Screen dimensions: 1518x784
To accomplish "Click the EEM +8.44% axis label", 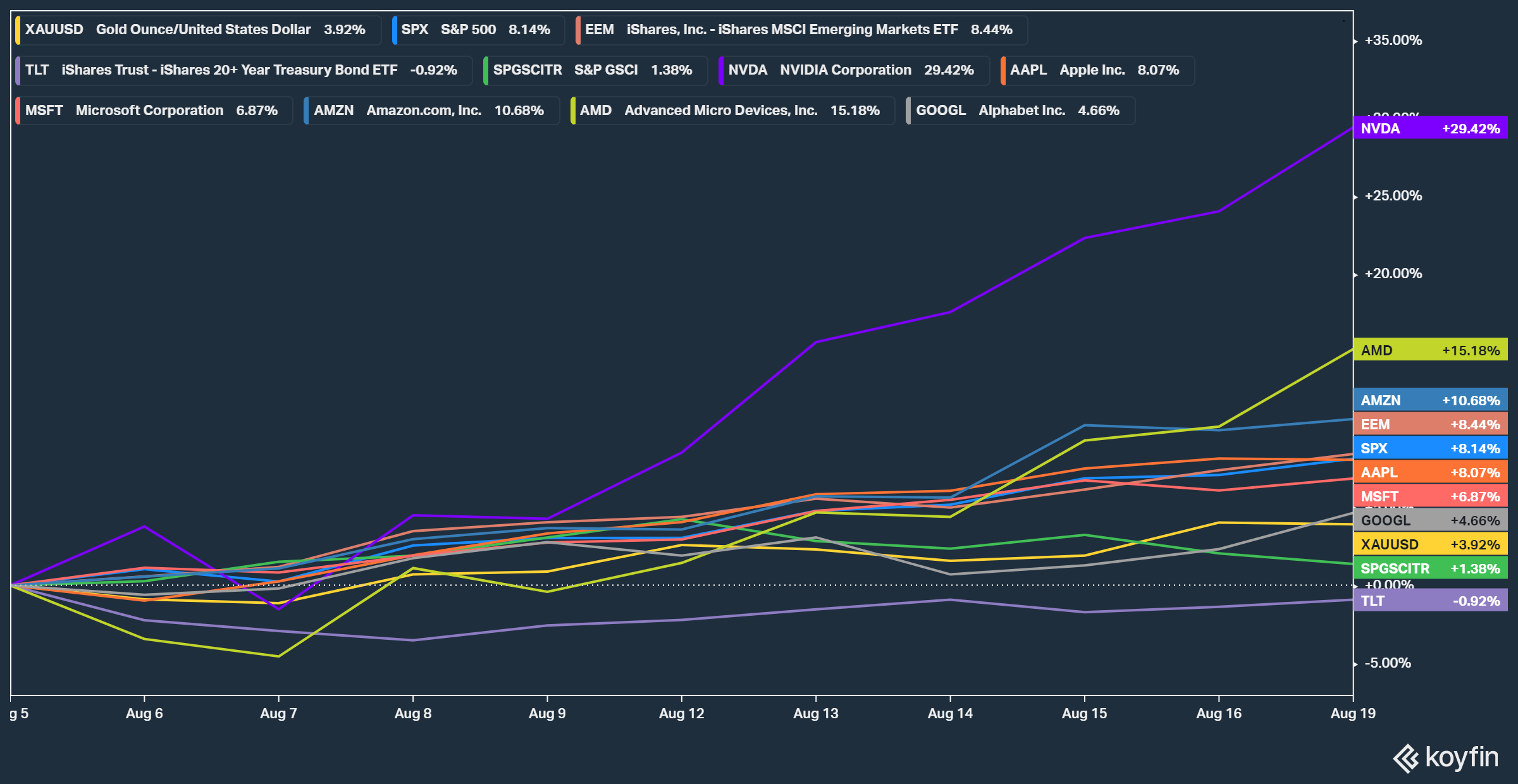I will coord(1430,424).
